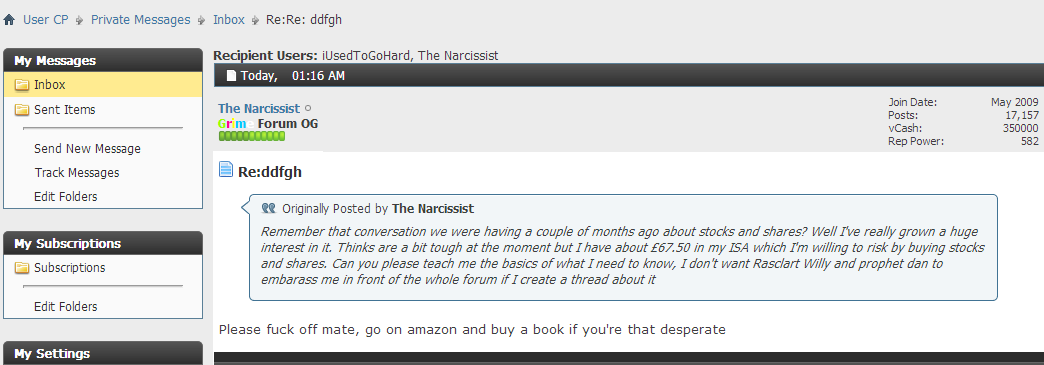Open Sent Items in sidebar
This screenshot has width=1044, height=365.
coord(65,109)
